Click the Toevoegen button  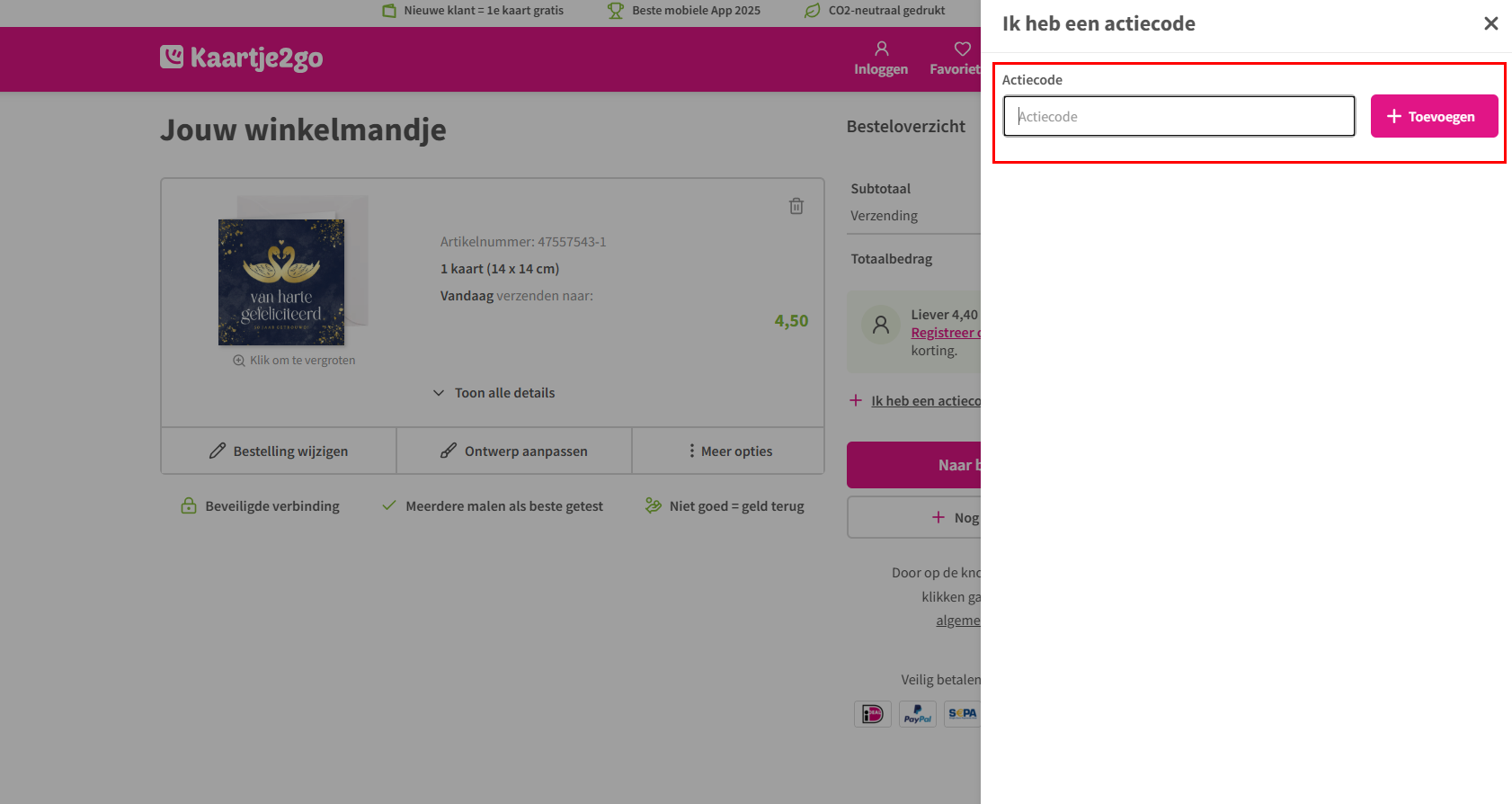click(x=1434, y=116)
